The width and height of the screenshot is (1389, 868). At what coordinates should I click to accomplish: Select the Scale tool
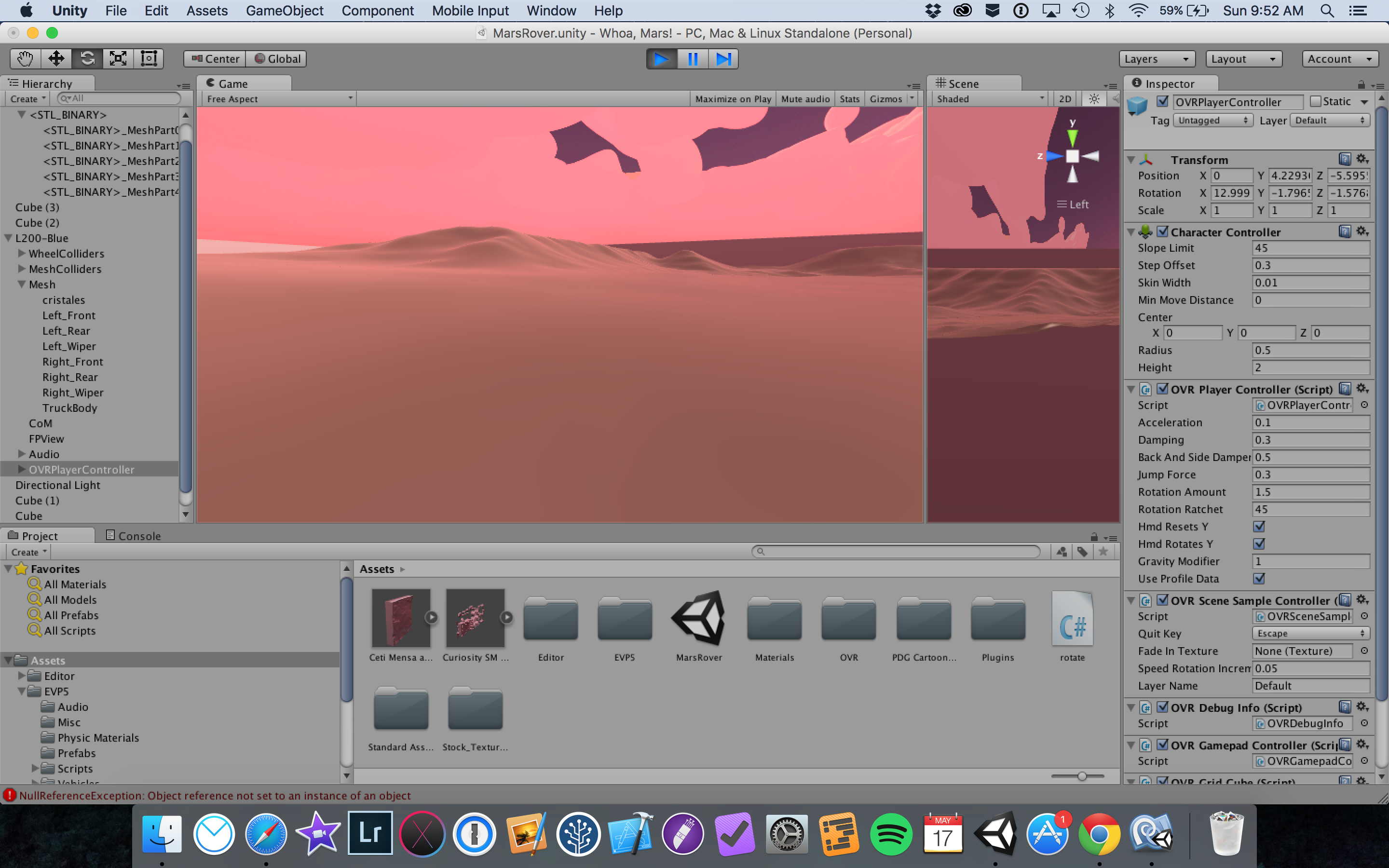[118, 58]
